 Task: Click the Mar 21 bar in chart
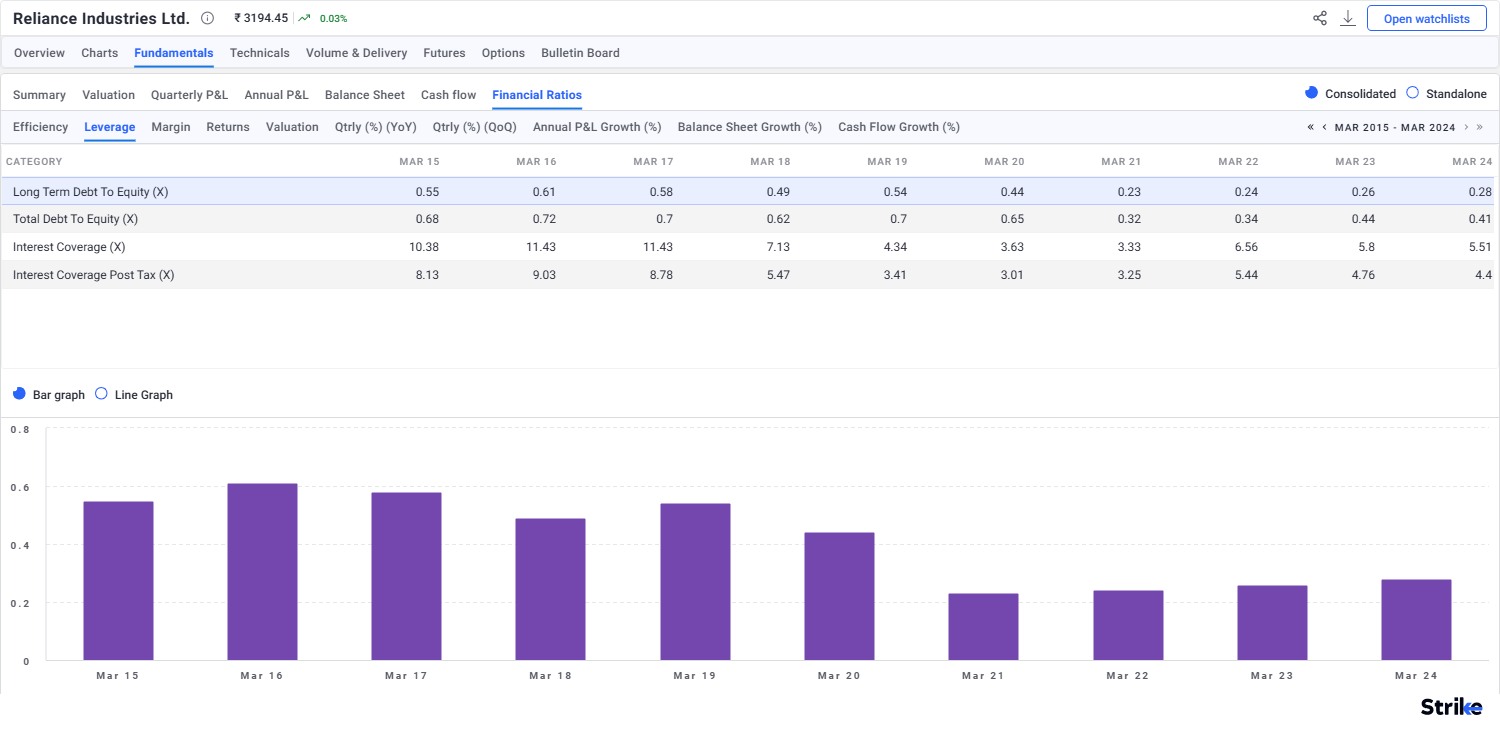(983, 627)
